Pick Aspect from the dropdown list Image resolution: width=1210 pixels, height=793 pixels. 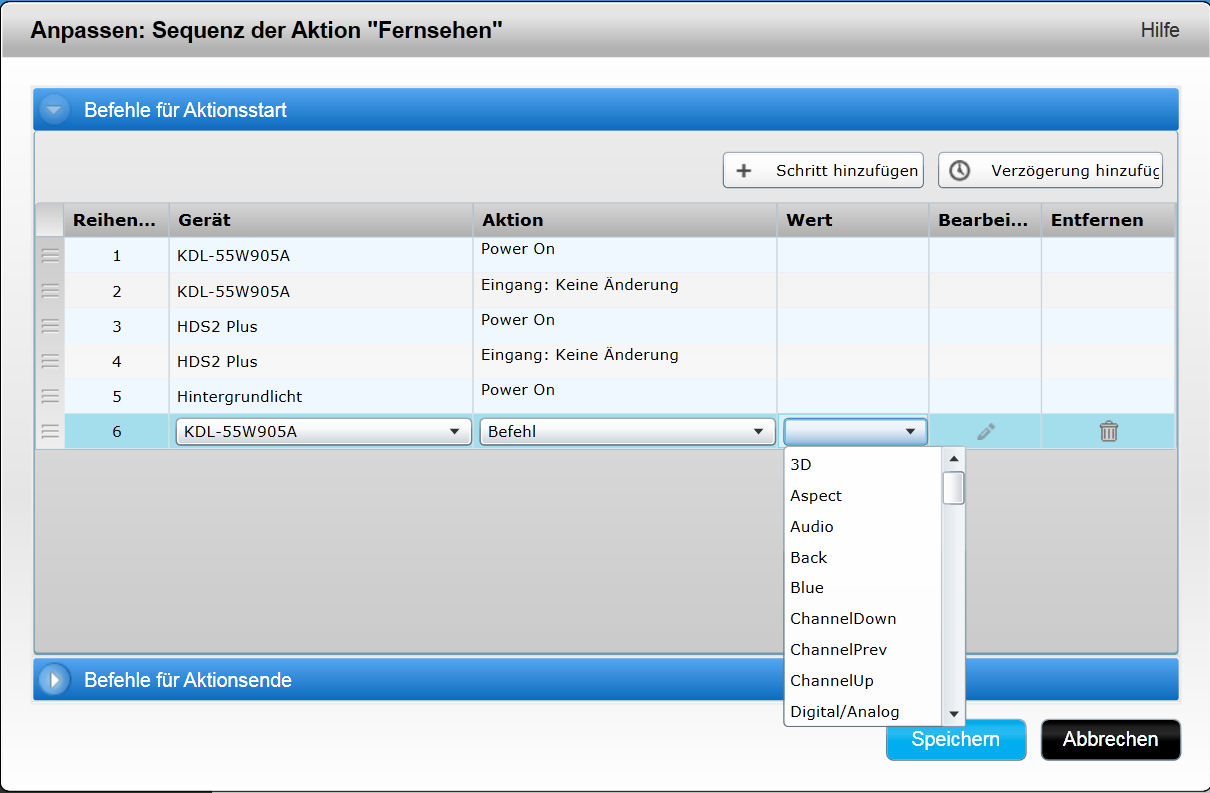click(816, 496)
